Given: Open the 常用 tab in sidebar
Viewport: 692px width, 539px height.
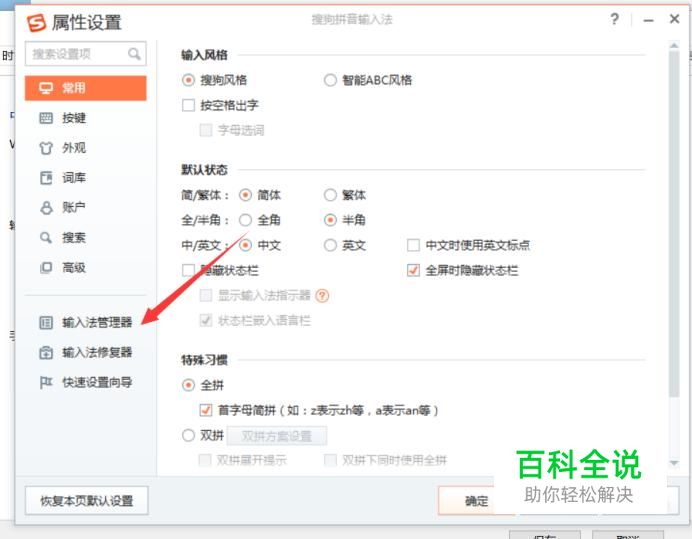Looking at the screenshot, I should [x=86, y=88].
